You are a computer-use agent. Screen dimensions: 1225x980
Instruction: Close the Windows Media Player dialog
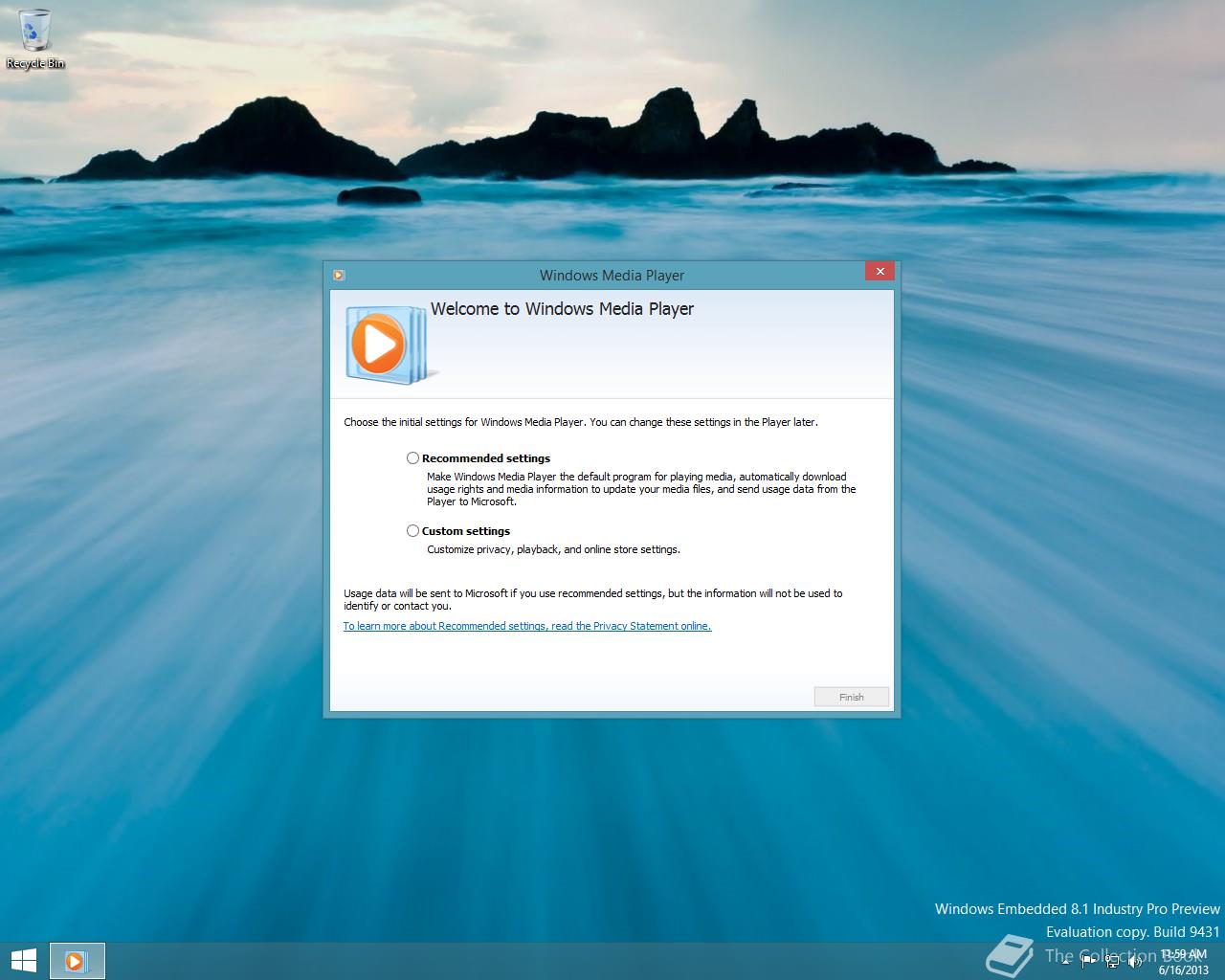pyautogui.click(x=880, y=271)
